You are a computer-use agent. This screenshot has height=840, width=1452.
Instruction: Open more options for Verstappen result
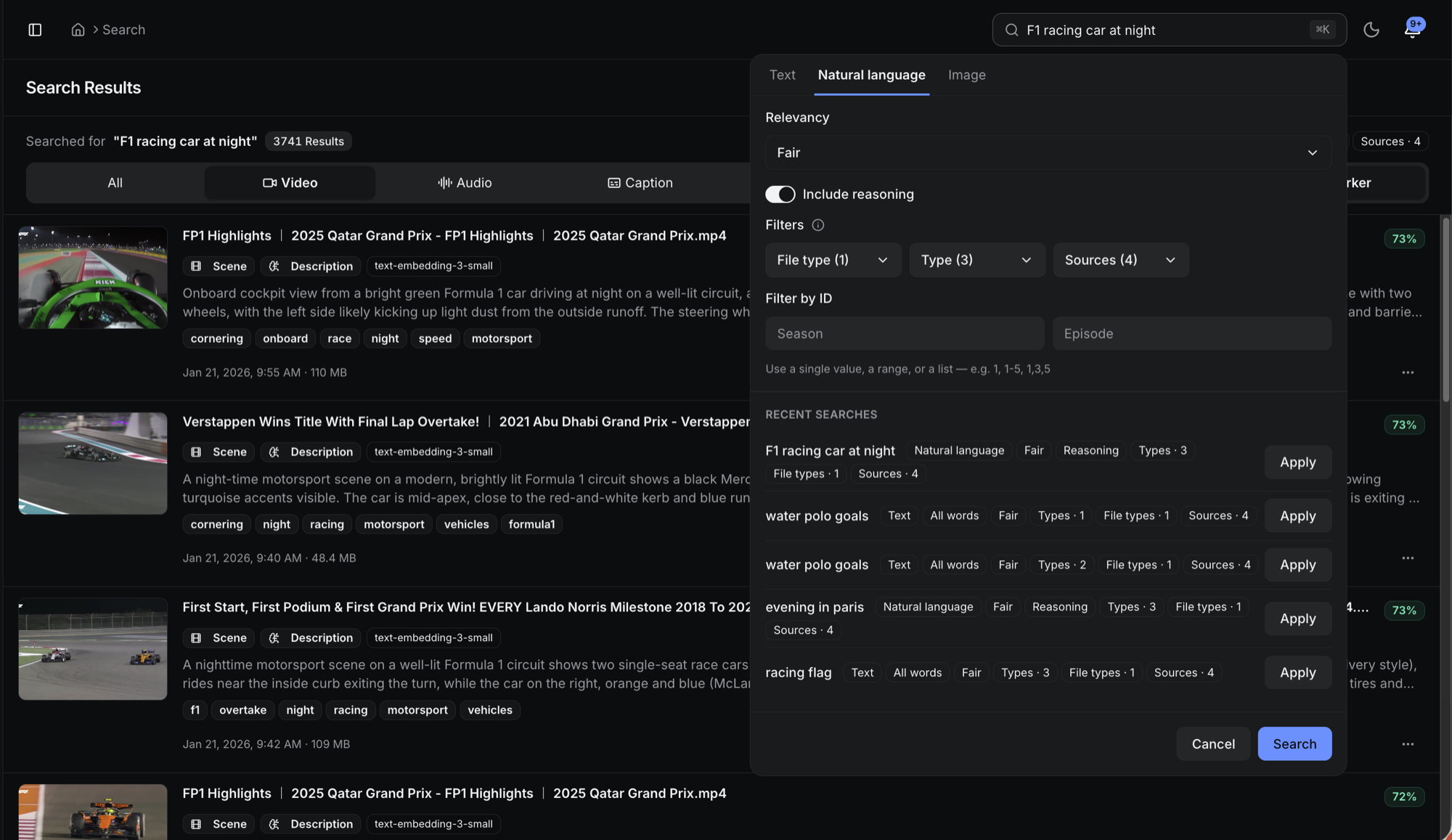[x=1408, y=558]
